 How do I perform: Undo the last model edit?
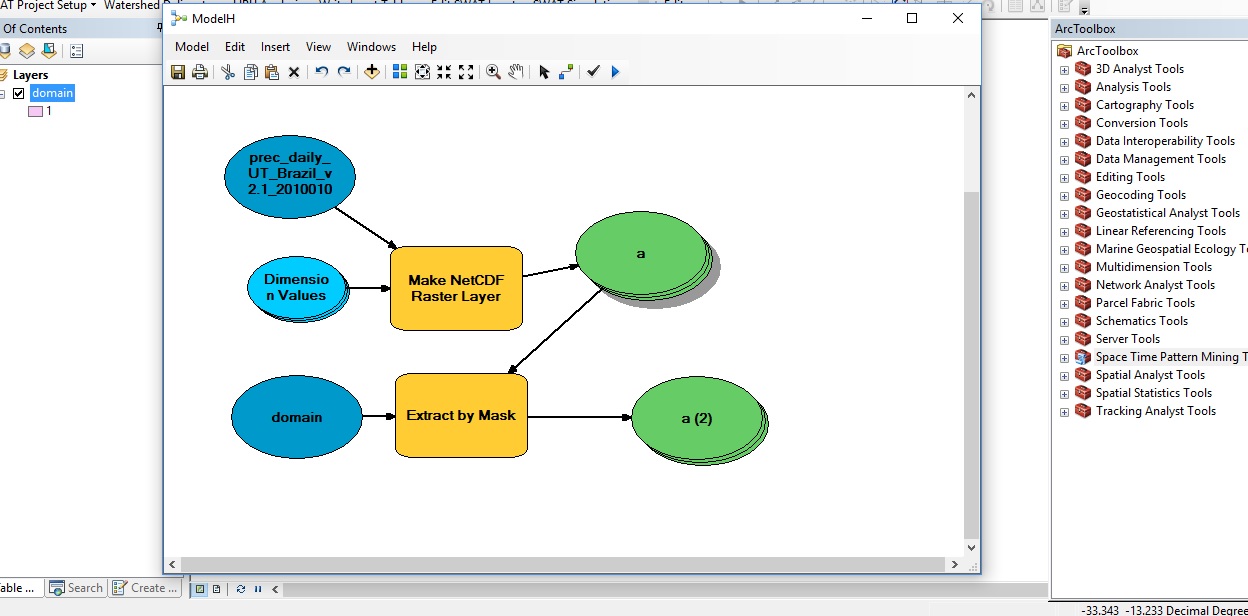pyautogui.click(x=321, y=72)
